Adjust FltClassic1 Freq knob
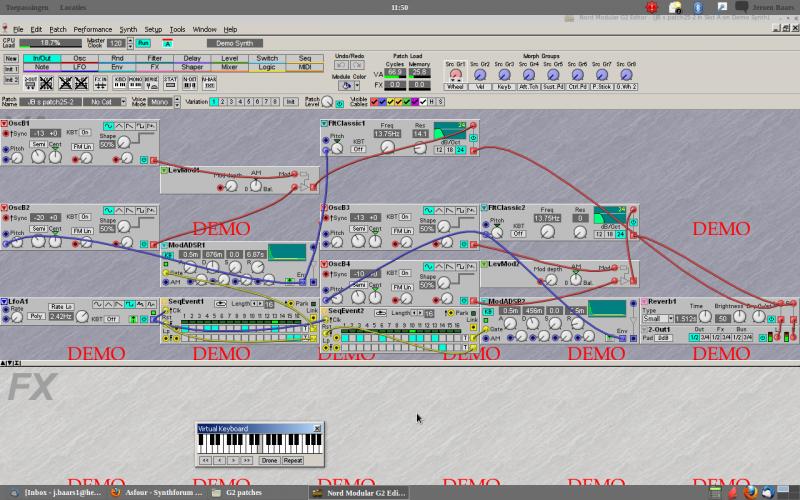The width and height of the screenshot is (800, 500). tap(387, 147)
